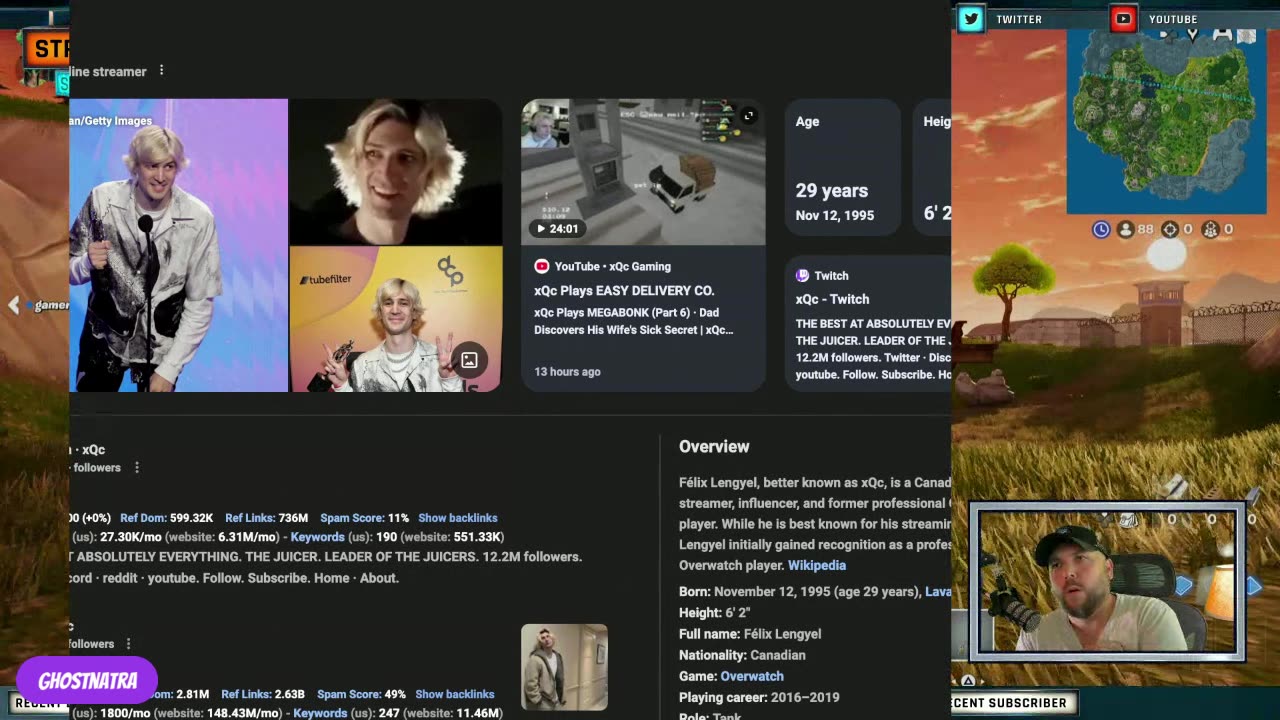Open the 'xQc - Twitch' result link
1280x720 pixels.
pyautogui.click(x=832, y=299)
